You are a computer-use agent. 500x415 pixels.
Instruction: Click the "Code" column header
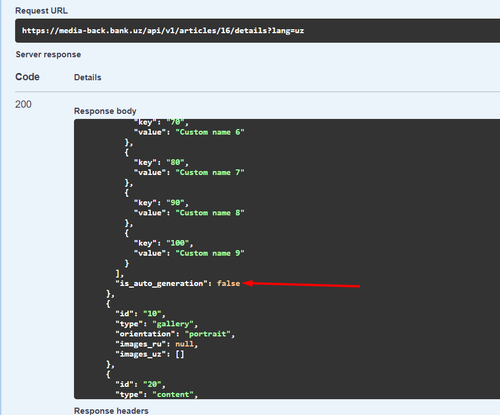(x=27, y=77)
